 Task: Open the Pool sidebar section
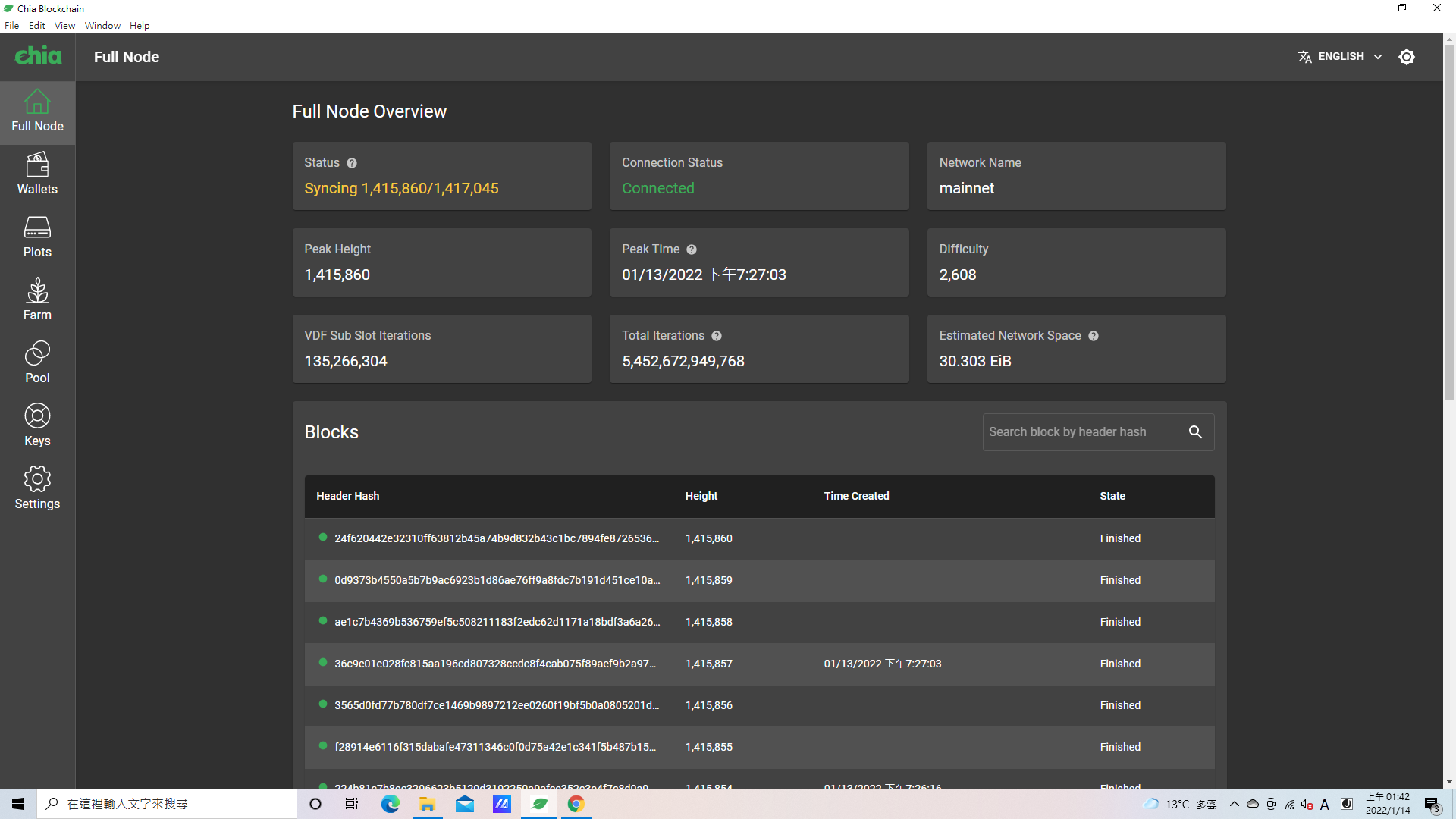click(x=37, y=363)
